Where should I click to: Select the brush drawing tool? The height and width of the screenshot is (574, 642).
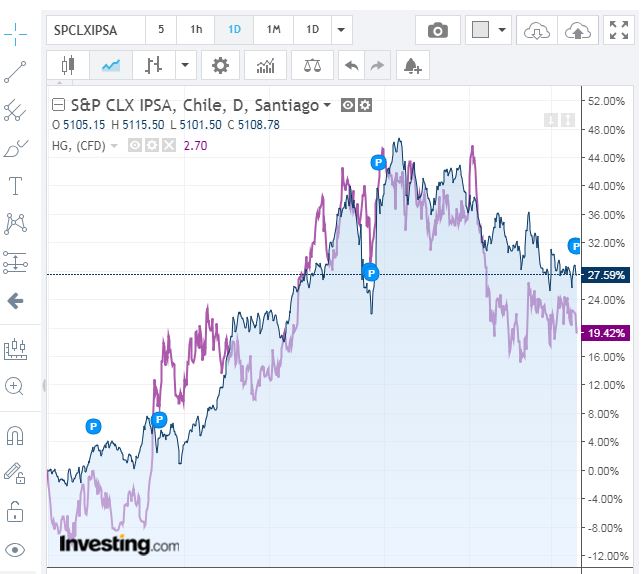pyautogui.click(x=15, y=148)
